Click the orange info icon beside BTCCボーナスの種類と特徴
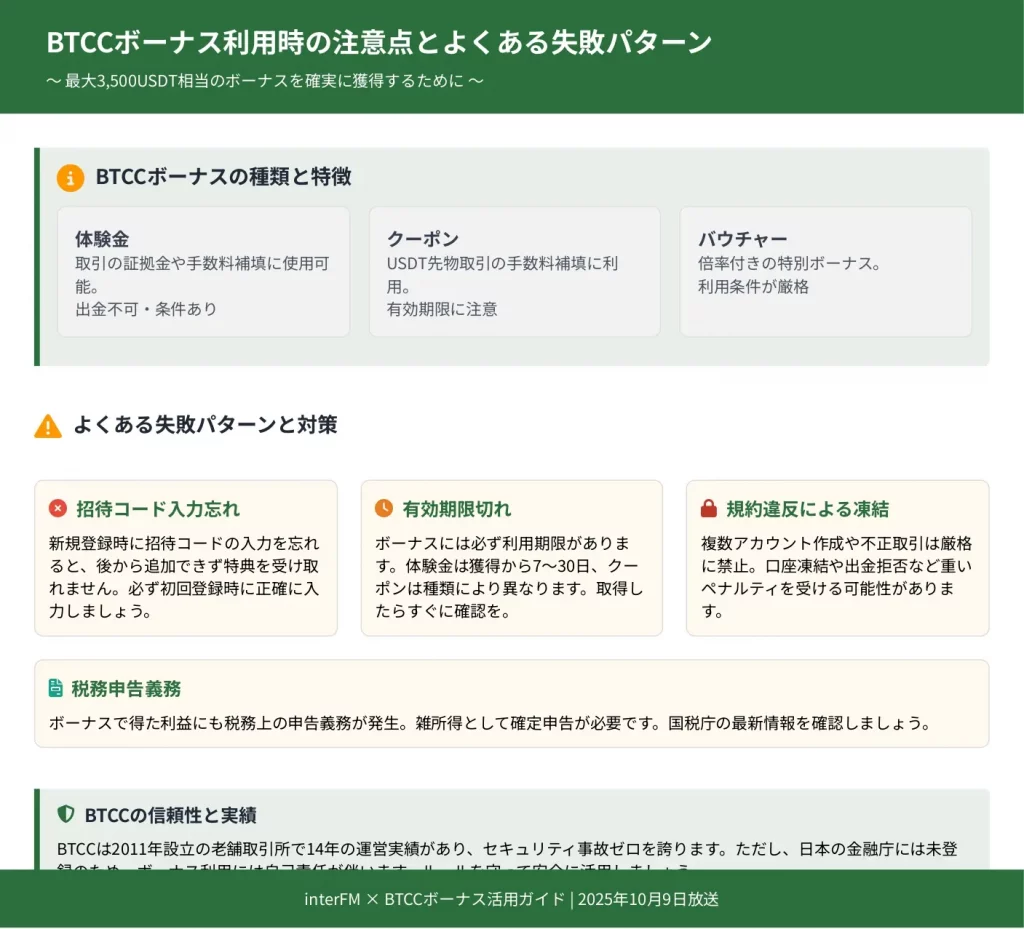Viewport: 1024px width, 929px height. pyautogui.click(x=70, y=178)
